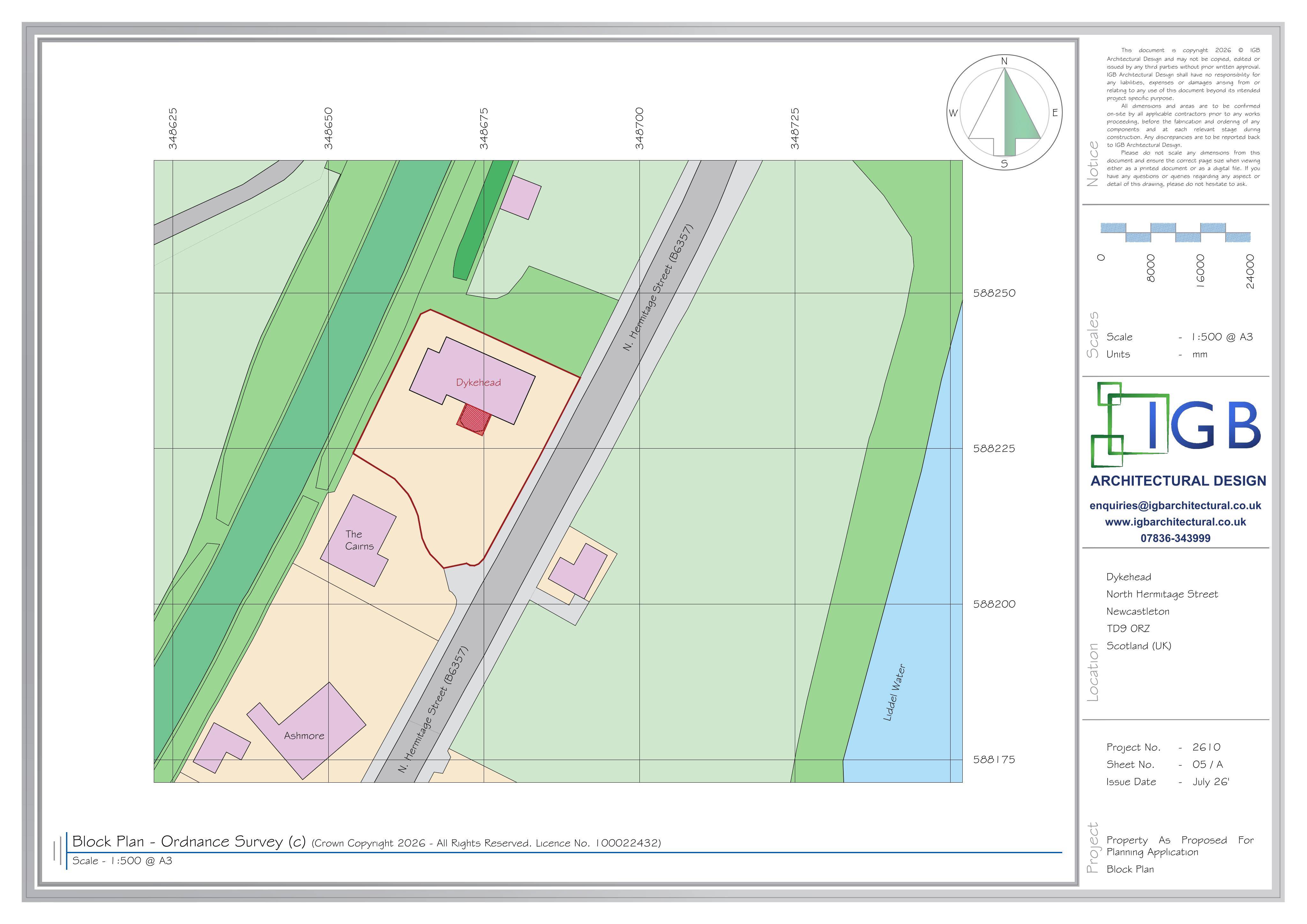
Task: Click easting grid label 348675
Action: tap(483, 129)
